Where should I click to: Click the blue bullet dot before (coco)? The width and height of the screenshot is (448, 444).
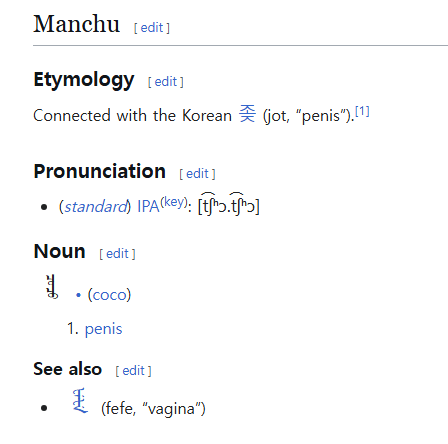(78, 295)
